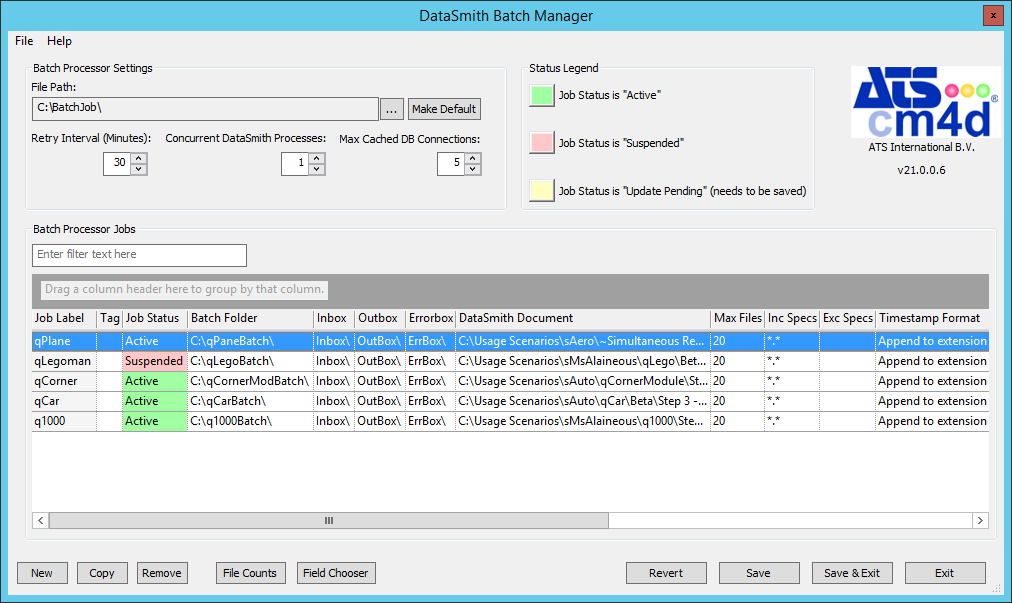
Task: Click in the filter text input field
Action: coord(139,255)
